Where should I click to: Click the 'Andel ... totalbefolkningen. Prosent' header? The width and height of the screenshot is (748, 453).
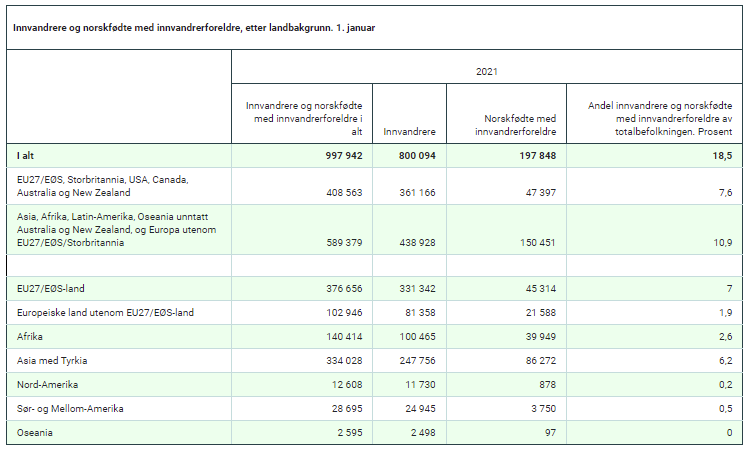[x=657, y=118]
